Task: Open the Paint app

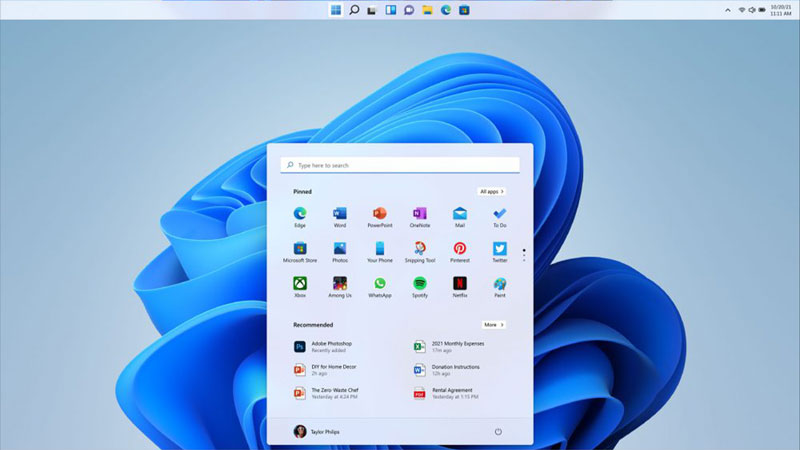Action: [x=499, y=287]
